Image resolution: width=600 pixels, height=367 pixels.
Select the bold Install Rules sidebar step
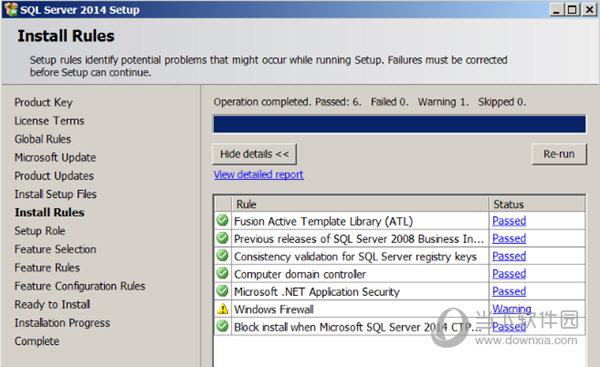tap(49, 212)
